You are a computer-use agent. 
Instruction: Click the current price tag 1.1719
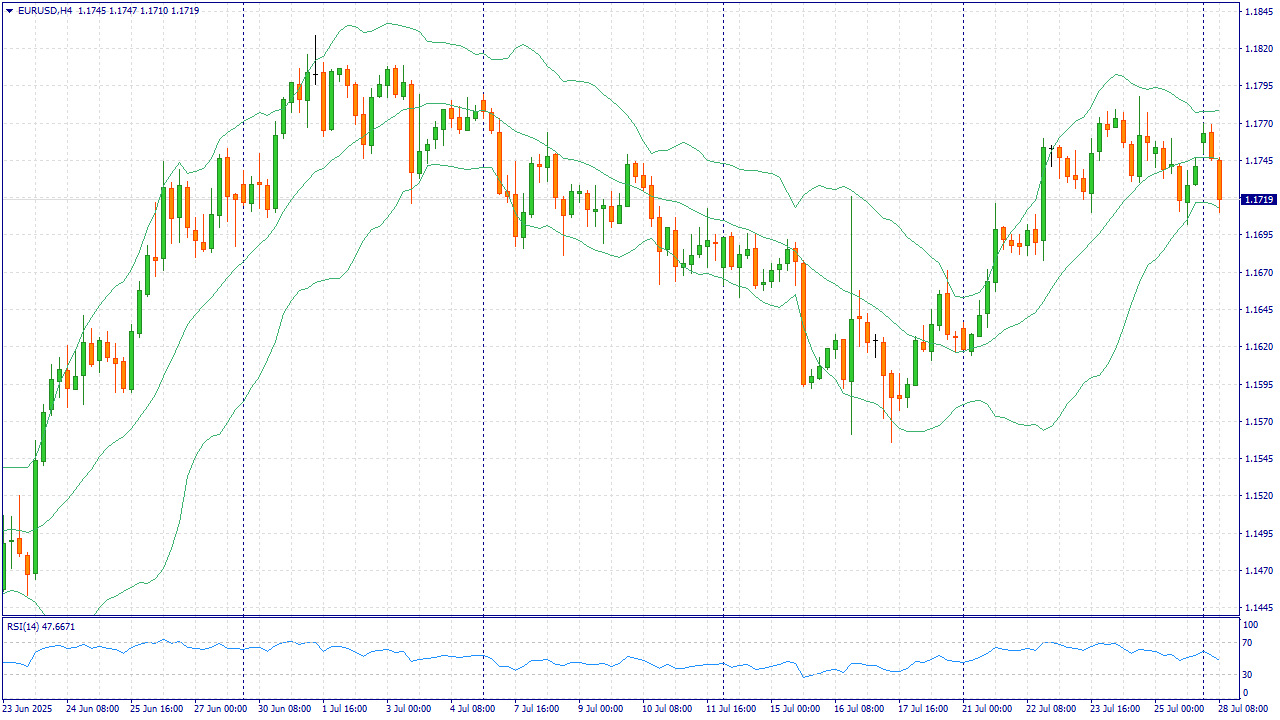click(x=1258, y=200)
